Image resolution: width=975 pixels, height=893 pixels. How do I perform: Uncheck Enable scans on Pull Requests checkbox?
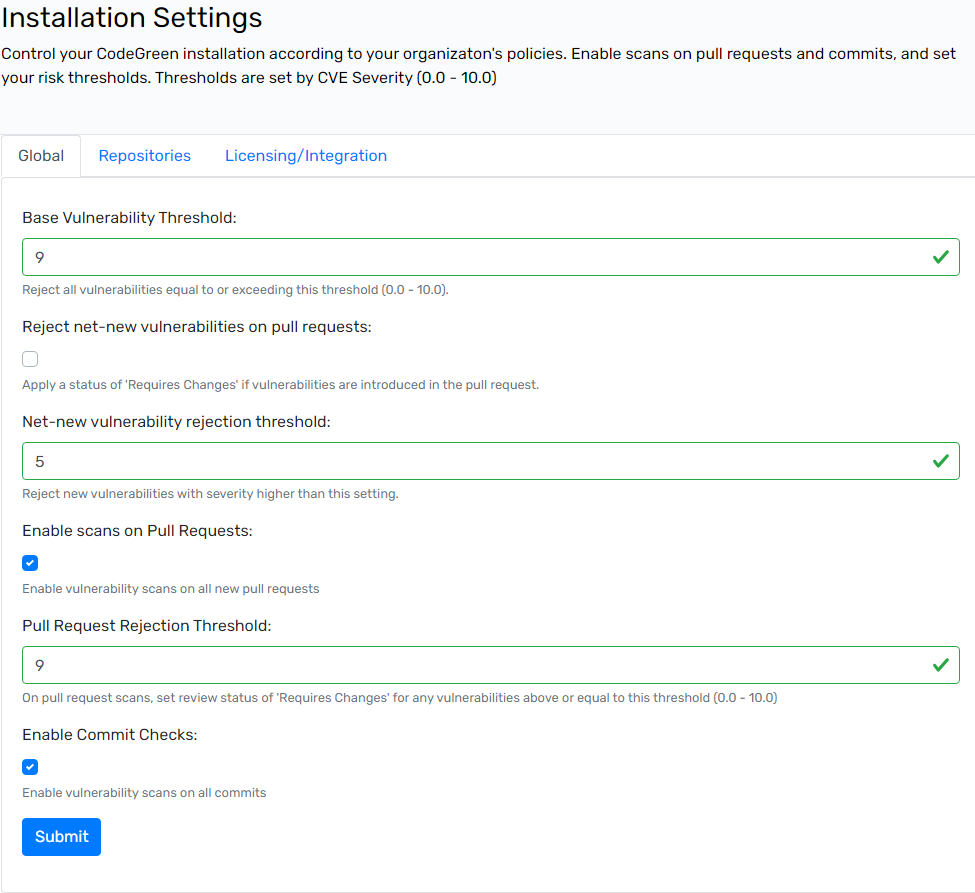tap(30, 563)
